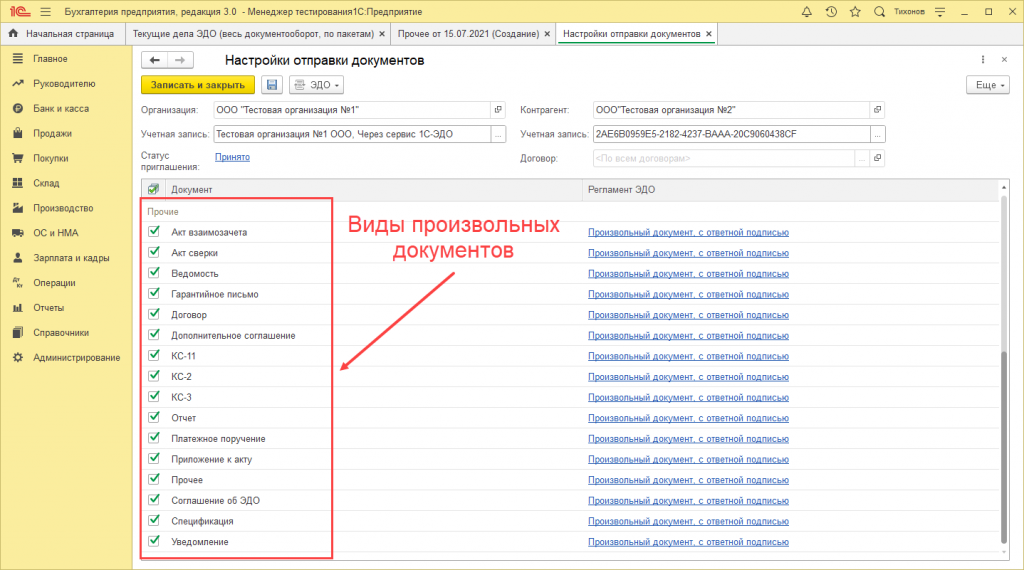Open Руководителю menu section
The height and width of the screenshot is (570, 1024).
pyautogui.click(x=64, y=84)
